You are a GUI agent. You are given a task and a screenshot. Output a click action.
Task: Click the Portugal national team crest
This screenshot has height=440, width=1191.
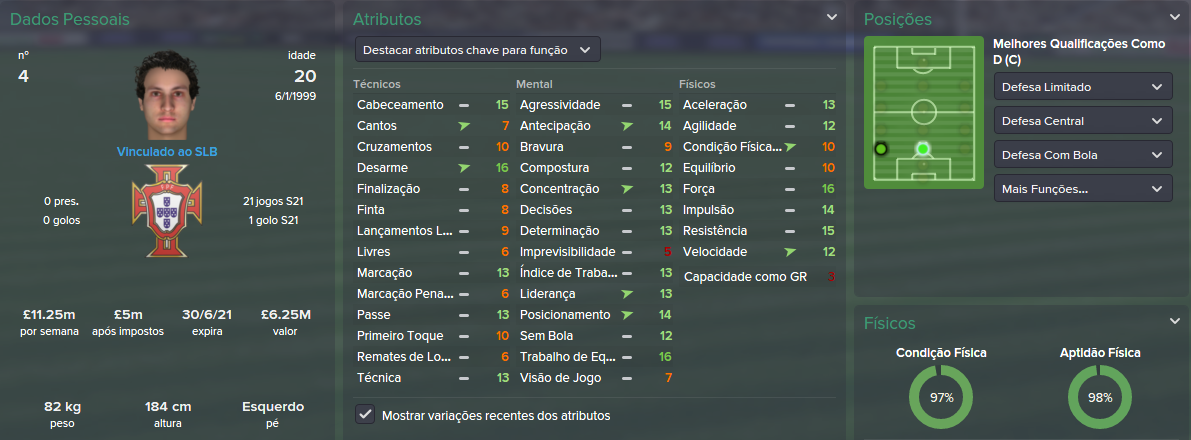pos(167,209)
